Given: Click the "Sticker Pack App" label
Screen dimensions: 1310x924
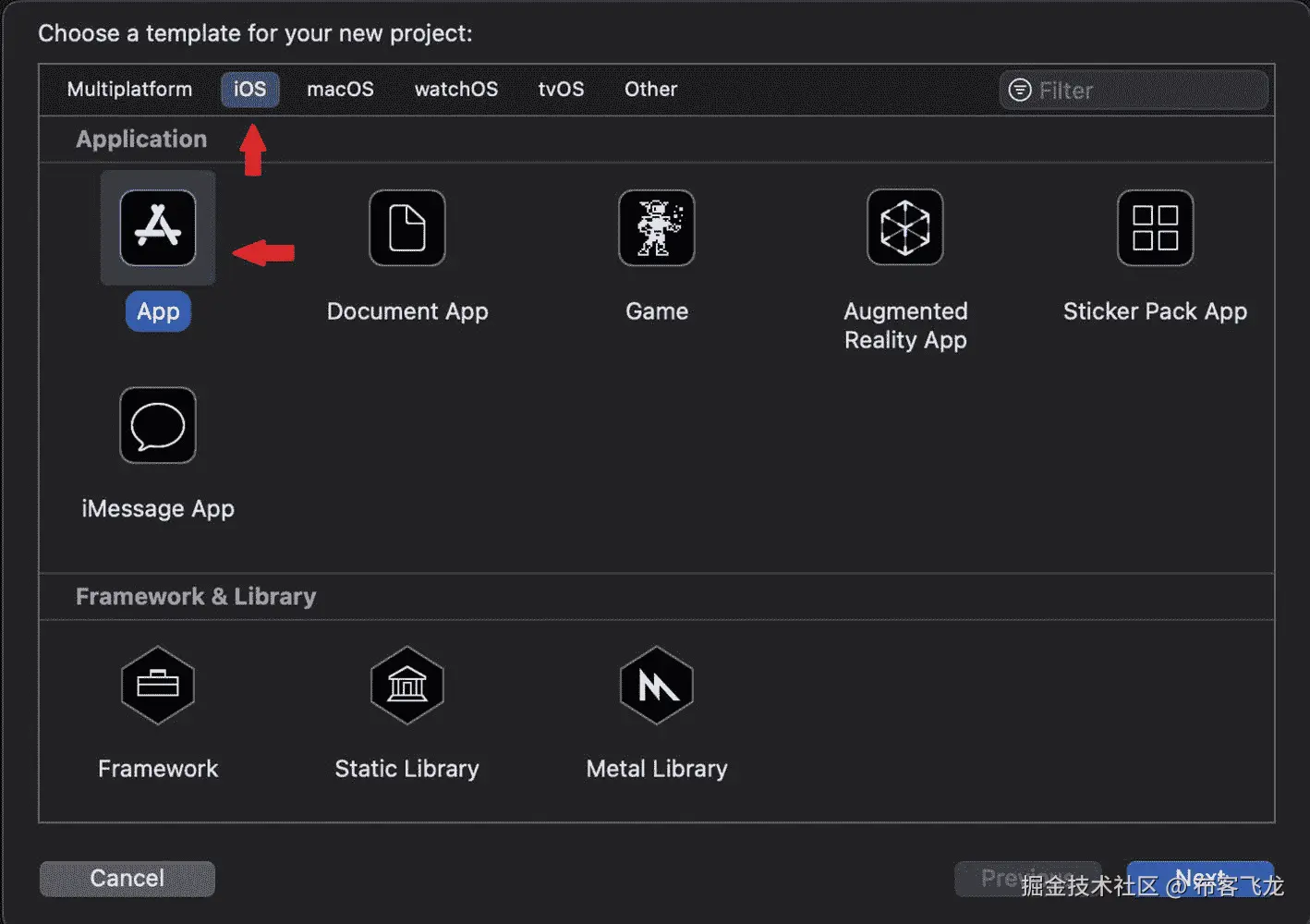Looking at the screenshot, I should pyautogui.click(x=1155, y=311).
